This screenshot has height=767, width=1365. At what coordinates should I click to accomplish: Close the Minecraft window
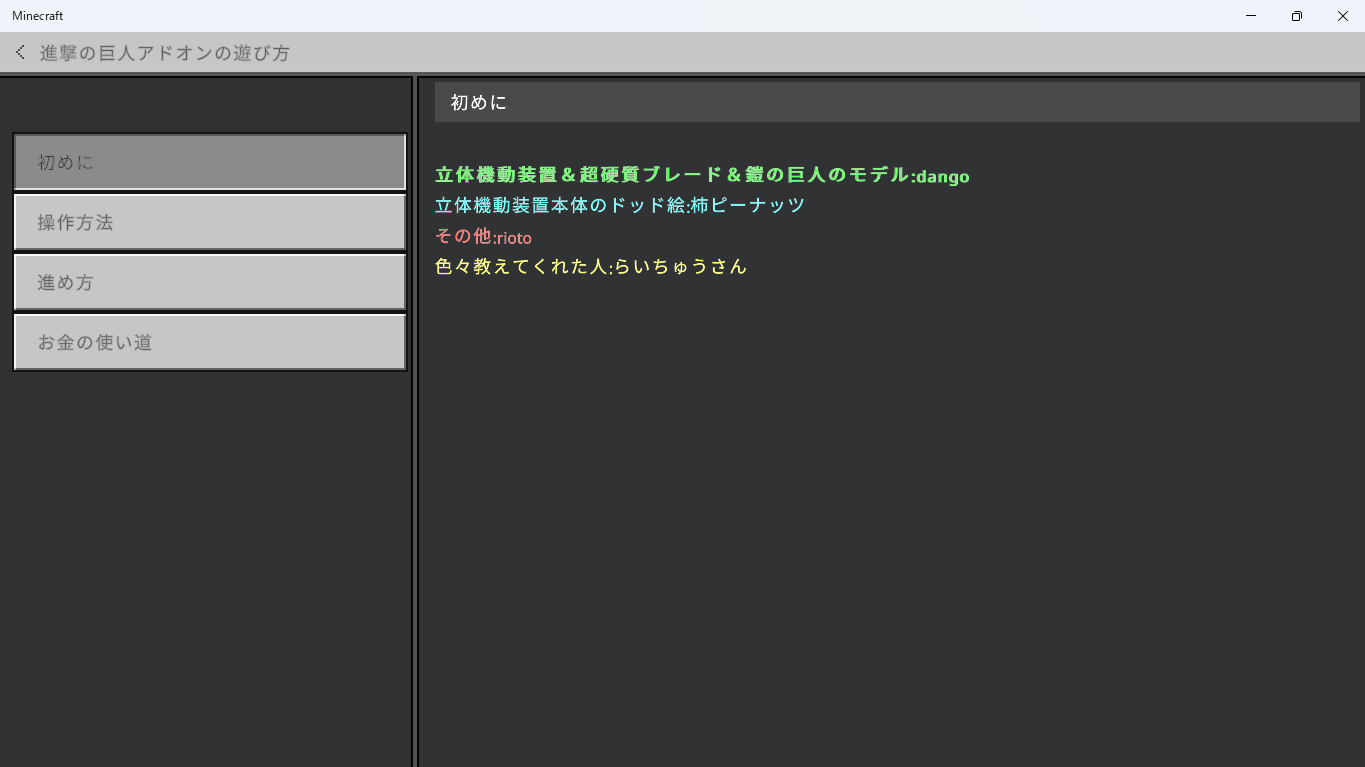click(x=1342, y=16)
